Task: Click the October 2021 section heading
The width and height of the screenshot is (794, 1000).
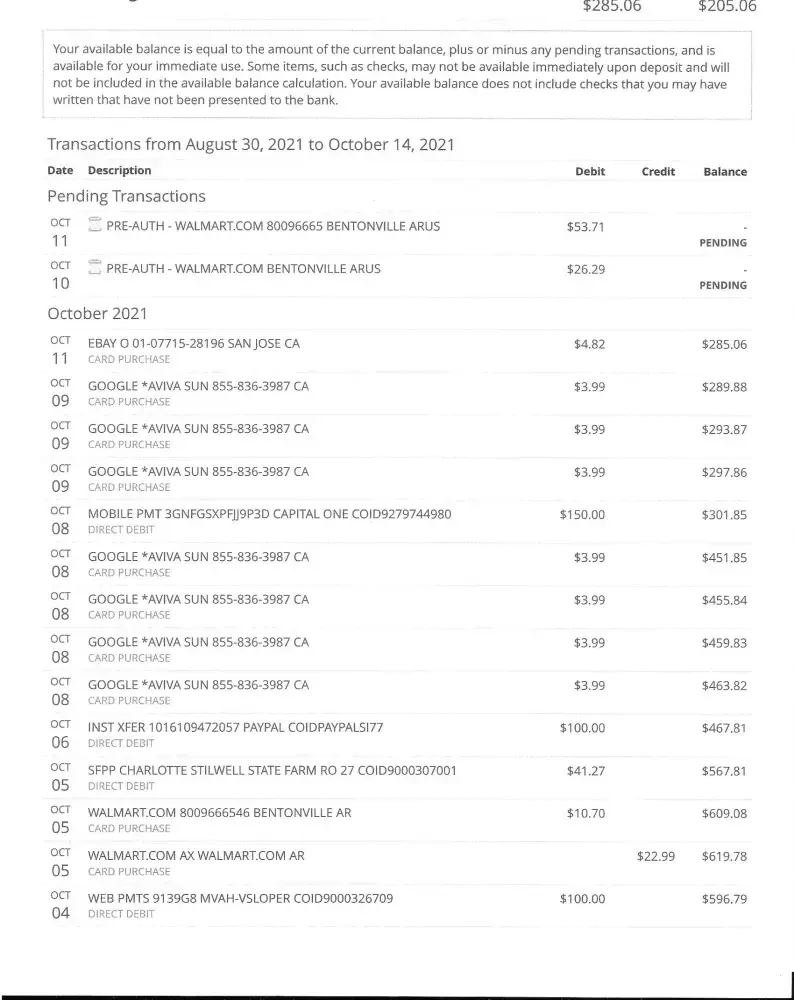Action: point(97,313)
